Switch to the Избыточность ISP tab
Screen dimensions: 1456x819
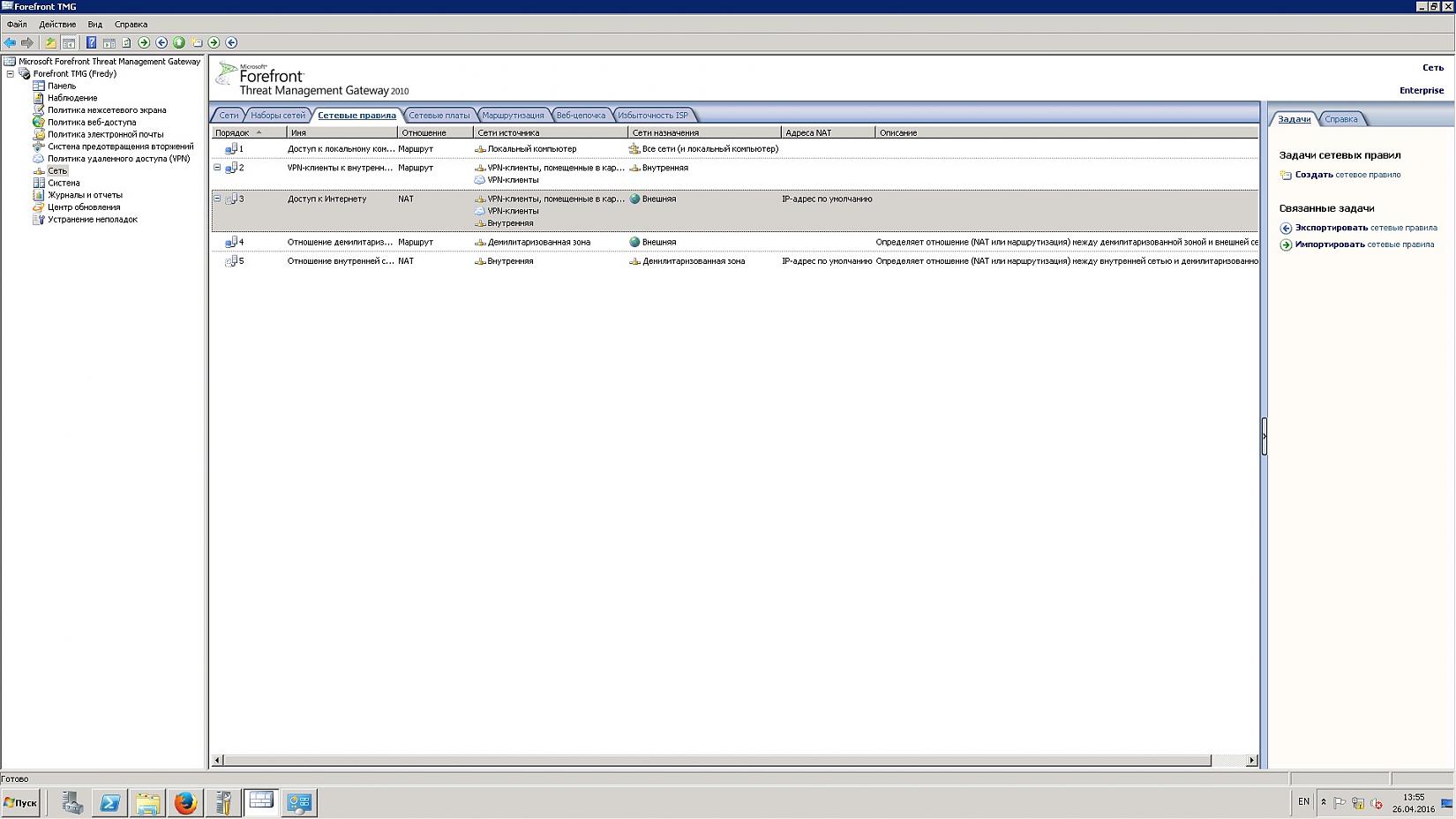coord(653,116)
